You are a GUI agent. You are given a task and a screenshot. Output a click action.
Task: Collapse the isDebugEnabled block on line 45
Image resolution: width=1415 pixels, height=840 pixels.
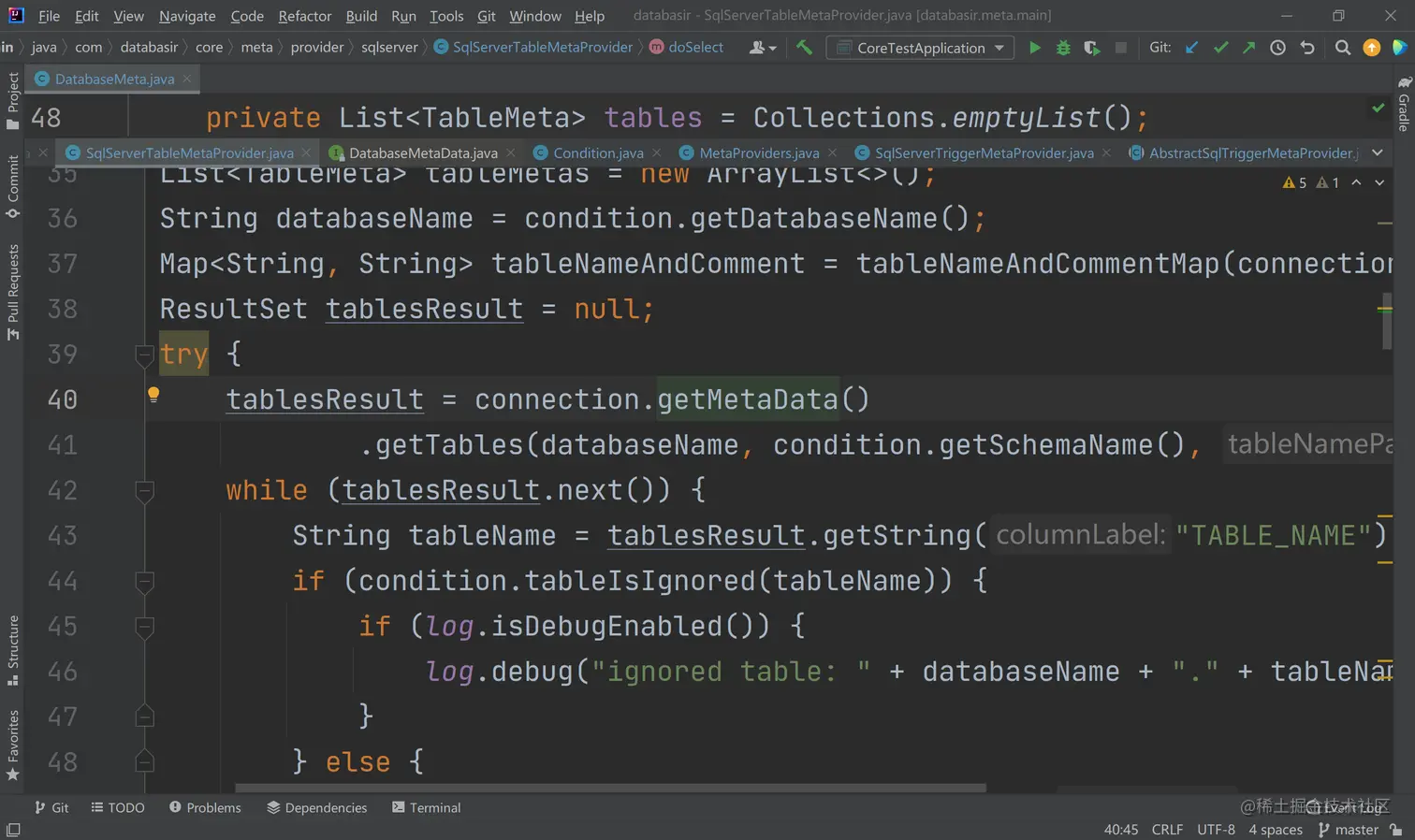[144, 626]
